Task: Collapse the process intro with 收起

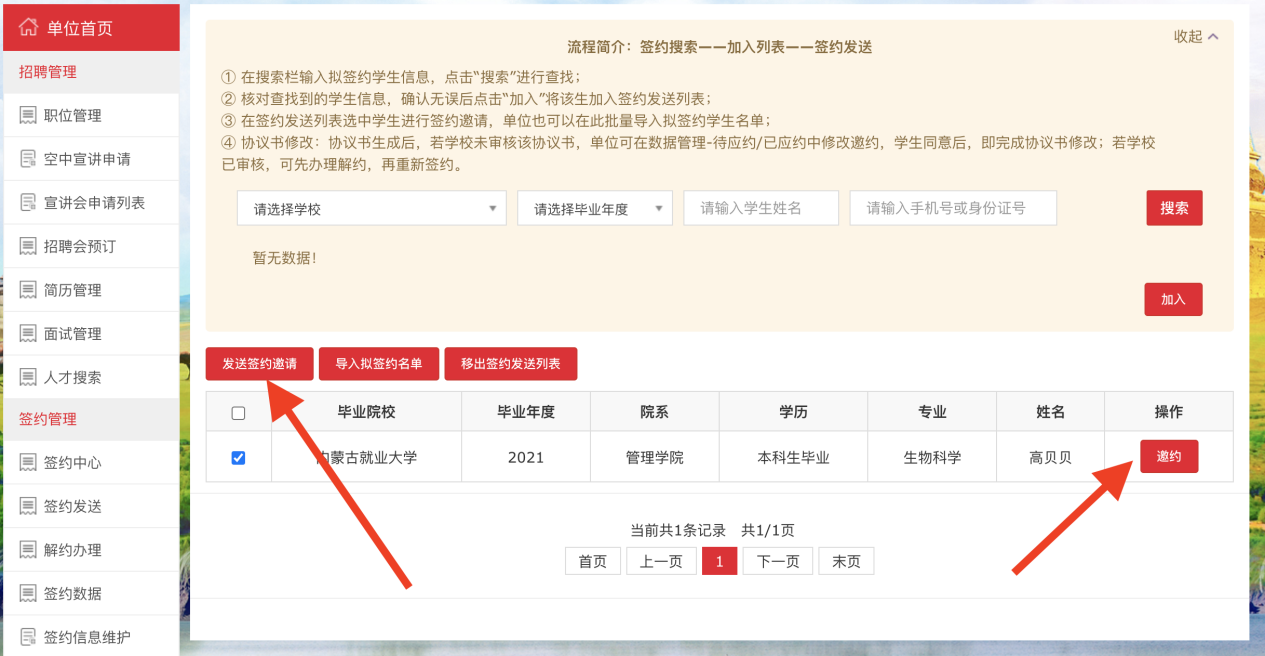Action: 1196,37
